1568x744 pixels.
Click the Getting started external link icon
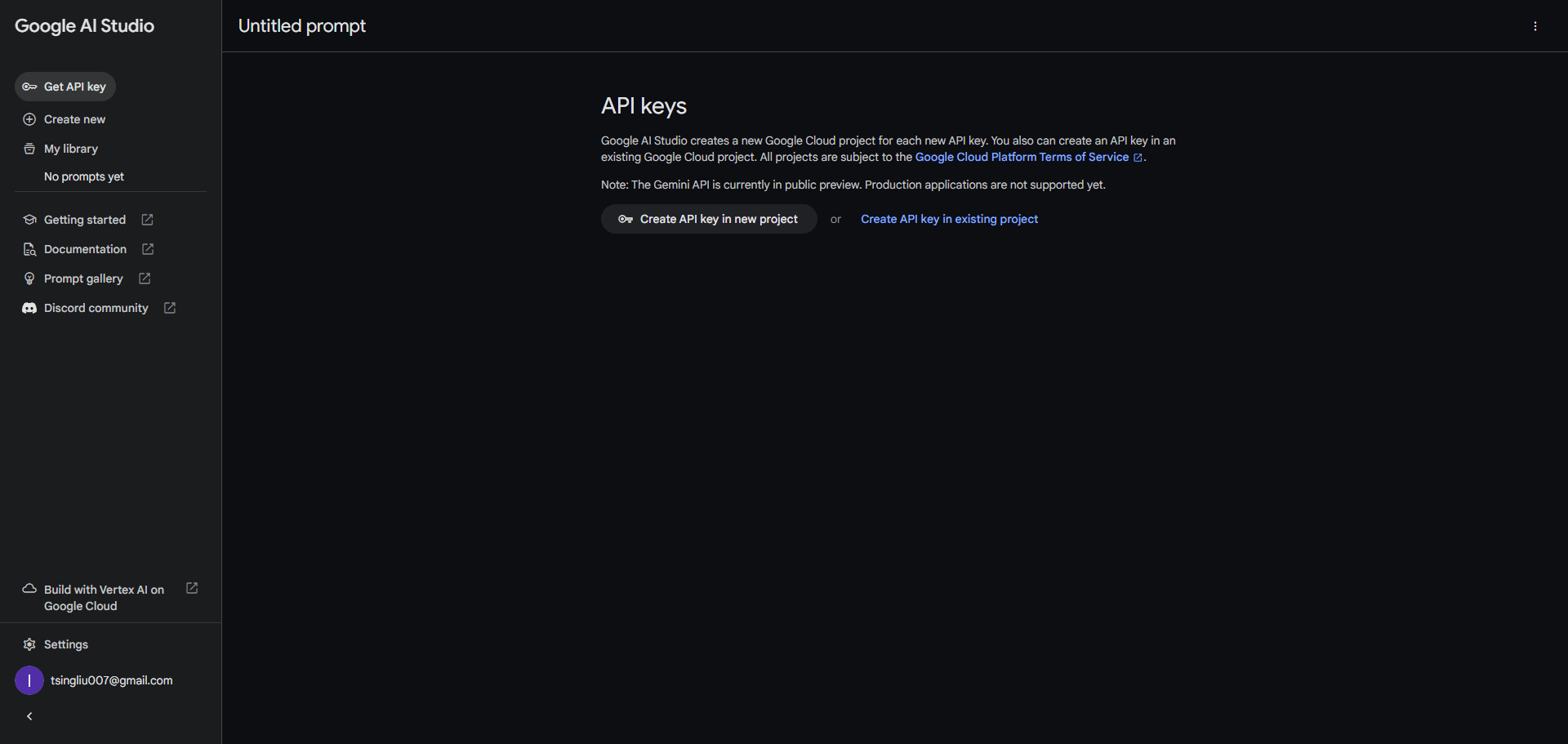[147, 220]
